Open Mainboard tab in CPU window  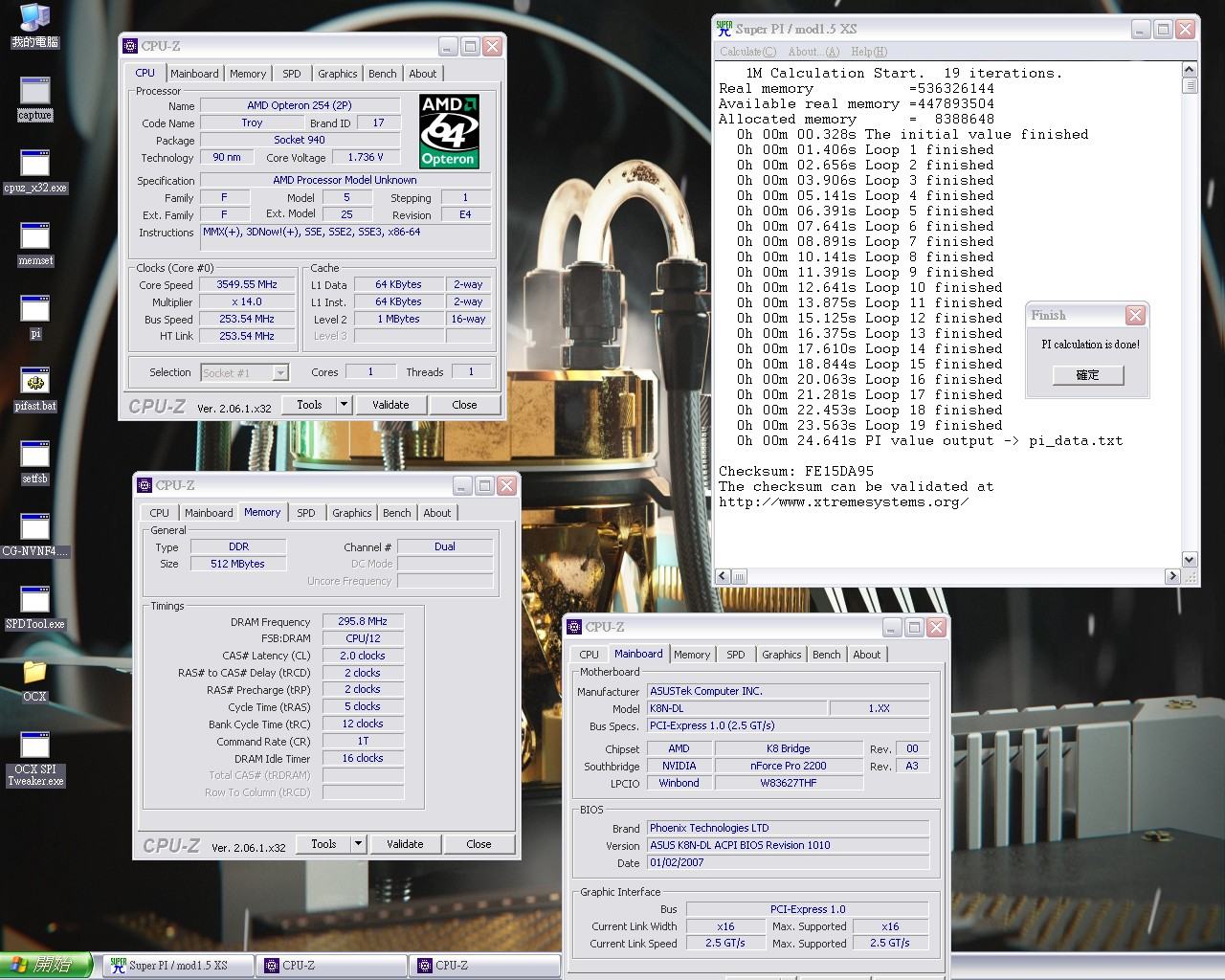coord(194,74)
